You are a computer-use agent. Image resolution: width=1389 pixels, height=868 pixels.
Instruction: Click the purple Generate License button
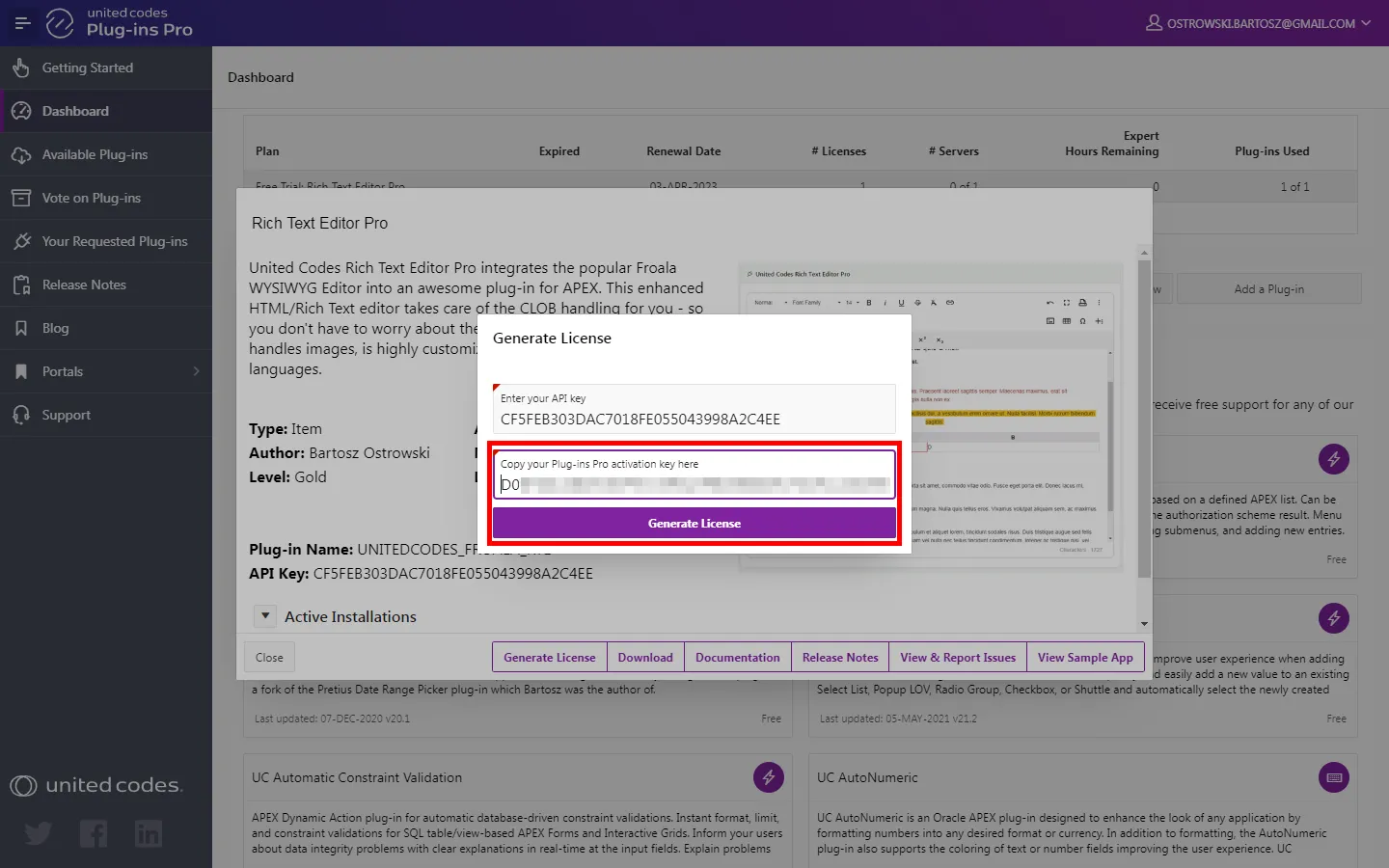(694, 524)
